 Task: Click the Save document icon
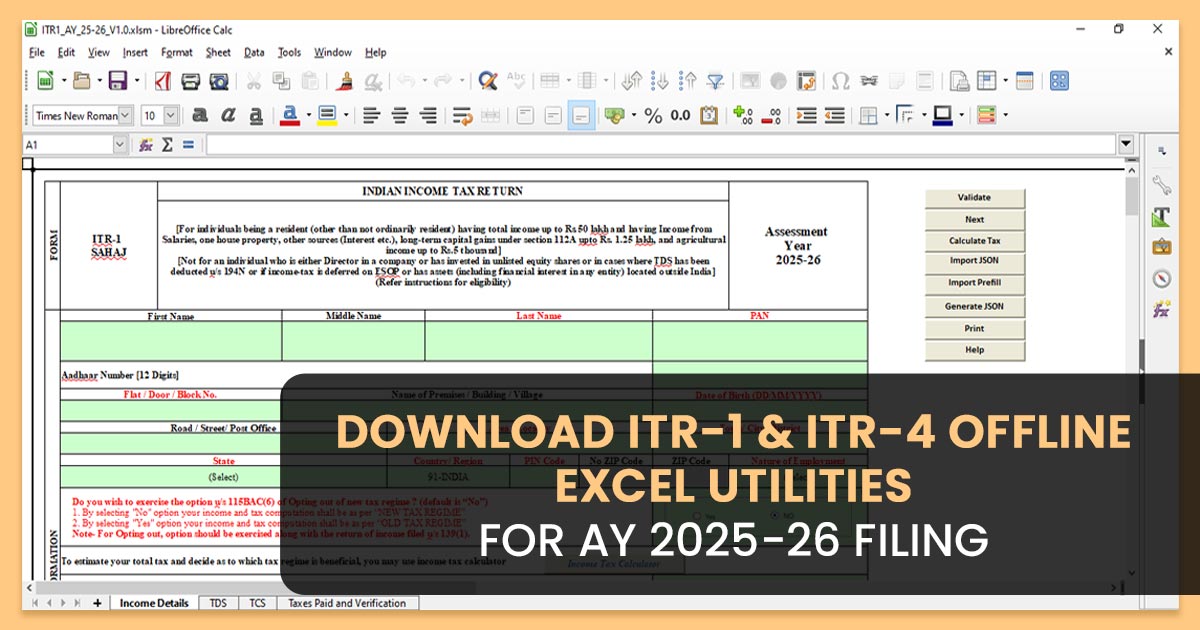[117, 81]
